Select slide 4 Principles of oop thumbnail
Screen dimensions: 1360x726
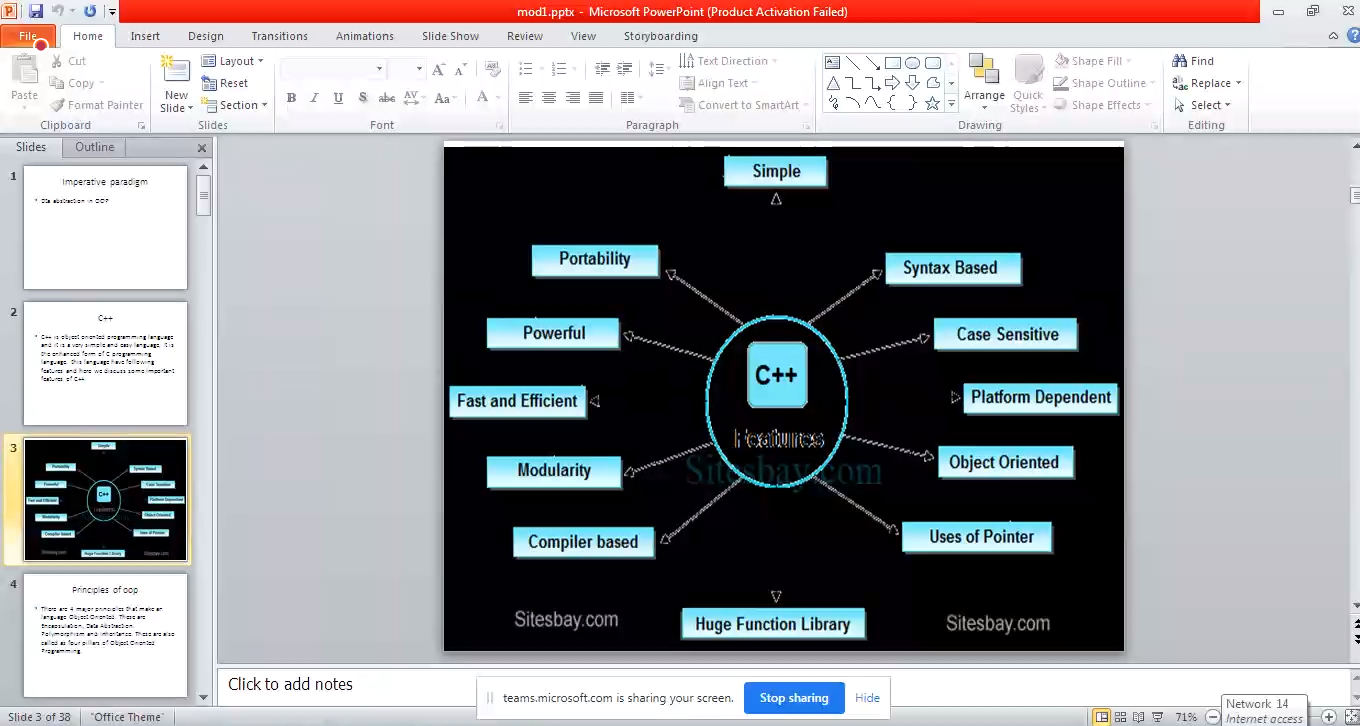105,634
